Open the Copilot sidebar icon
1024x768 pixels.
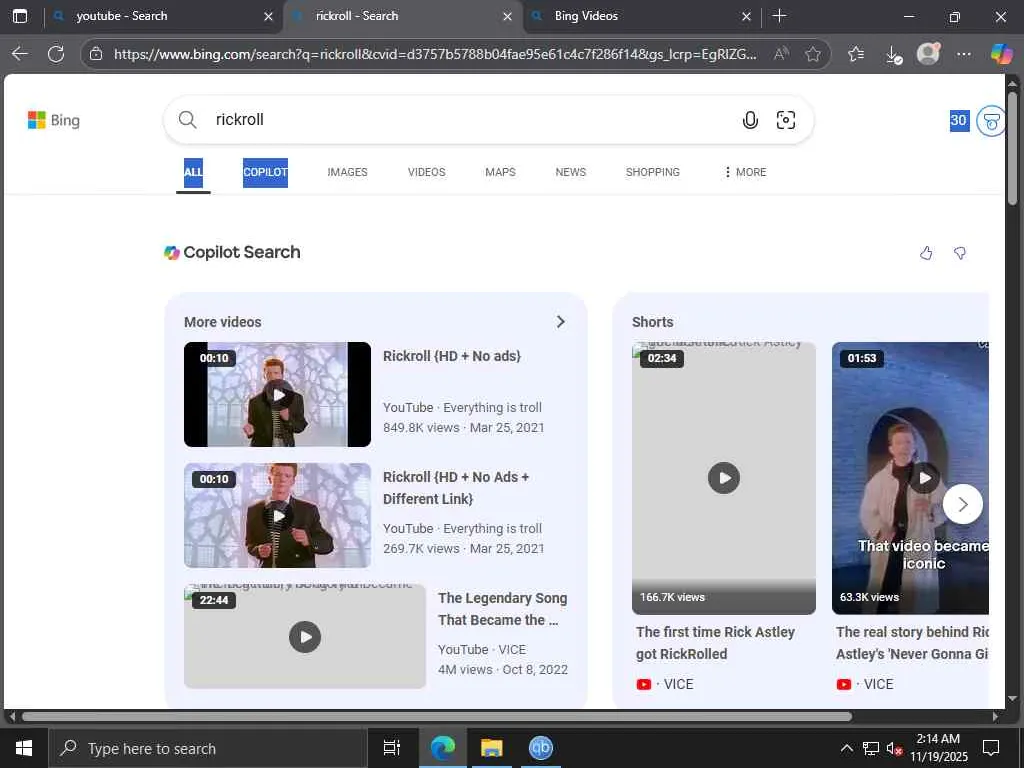click(1001, 54)
